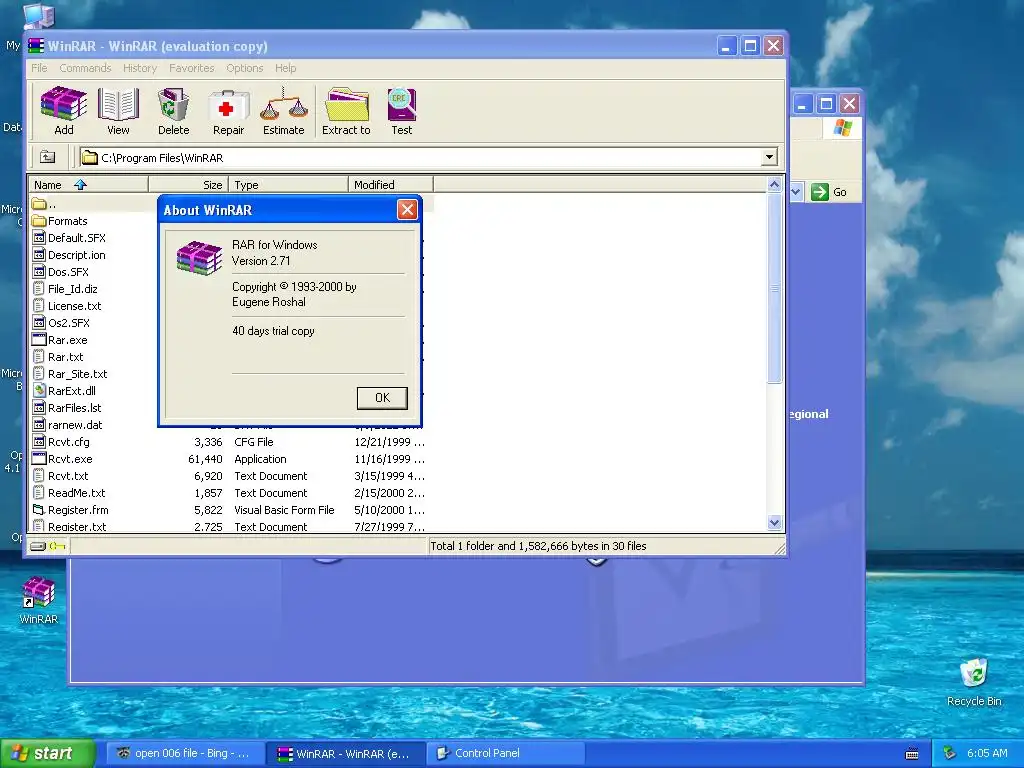Click the WinRAR title bar app icon
The image size is (1024, 768).
click(x=36, y=46)
